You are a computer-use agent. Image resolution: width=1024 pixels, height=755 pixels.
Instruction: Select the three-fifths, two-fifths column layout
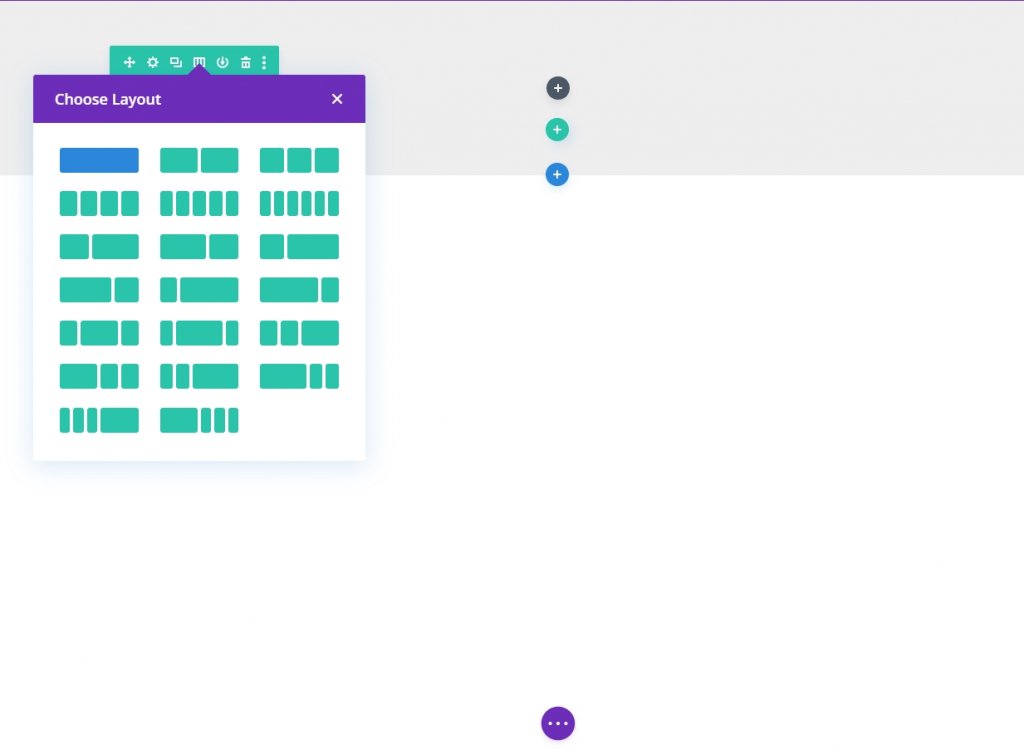pyautogui.click(x=199, y=246)
